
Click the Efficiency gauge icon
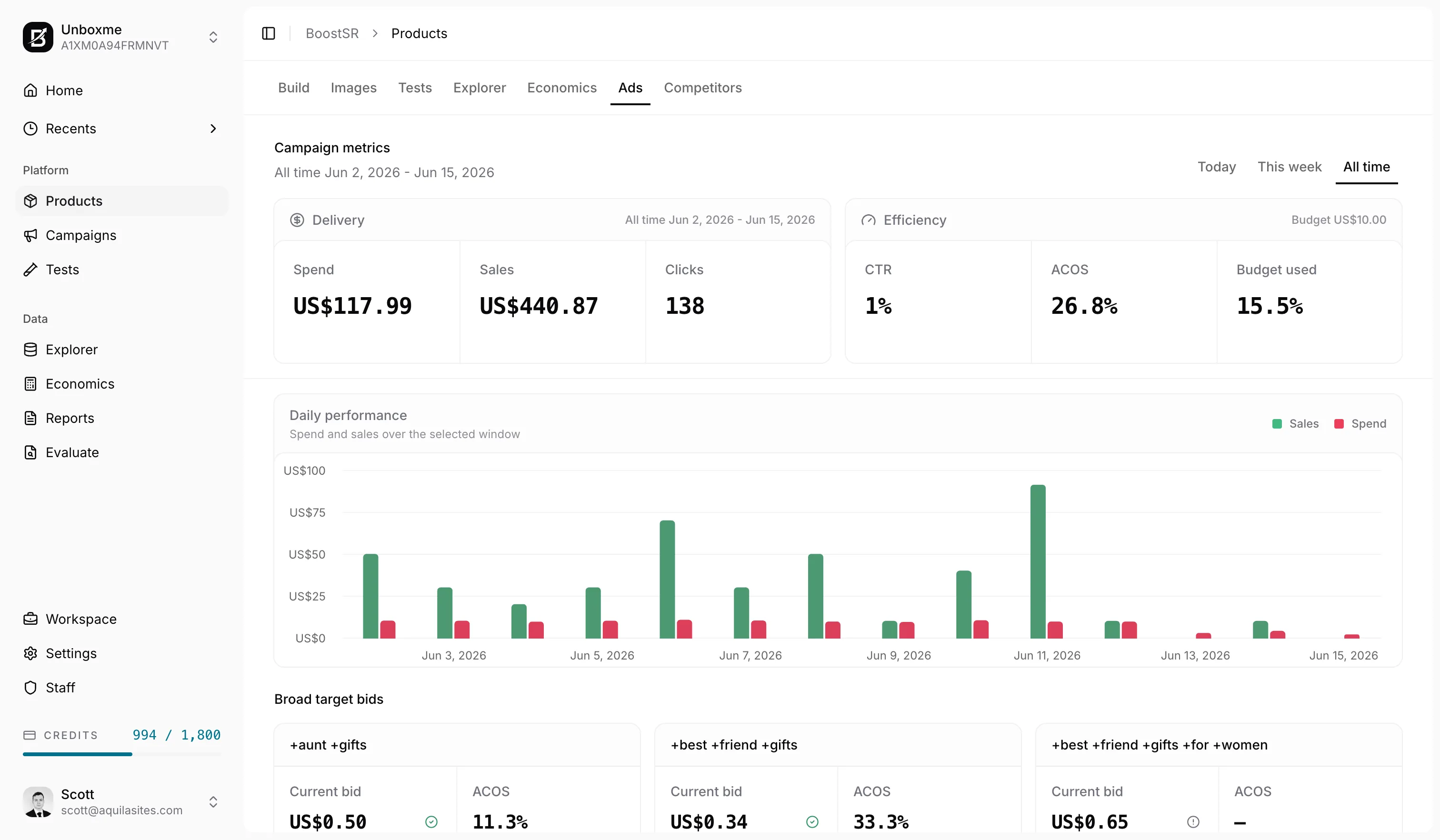coord(869,220)
